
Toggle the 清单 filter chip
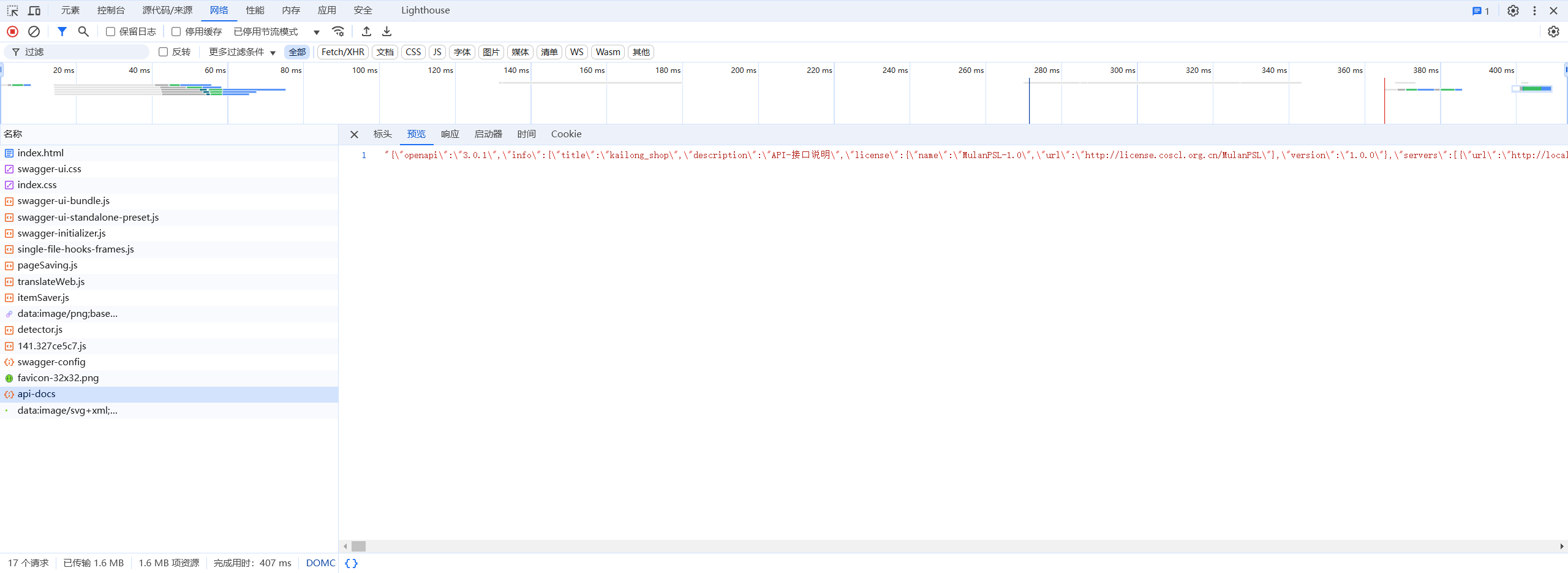(x=549, y=52)
